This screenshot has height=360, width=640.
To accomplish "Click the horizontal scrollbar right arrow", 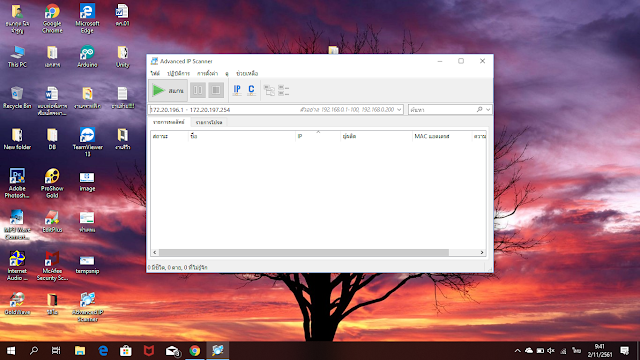I will (482, 253).
